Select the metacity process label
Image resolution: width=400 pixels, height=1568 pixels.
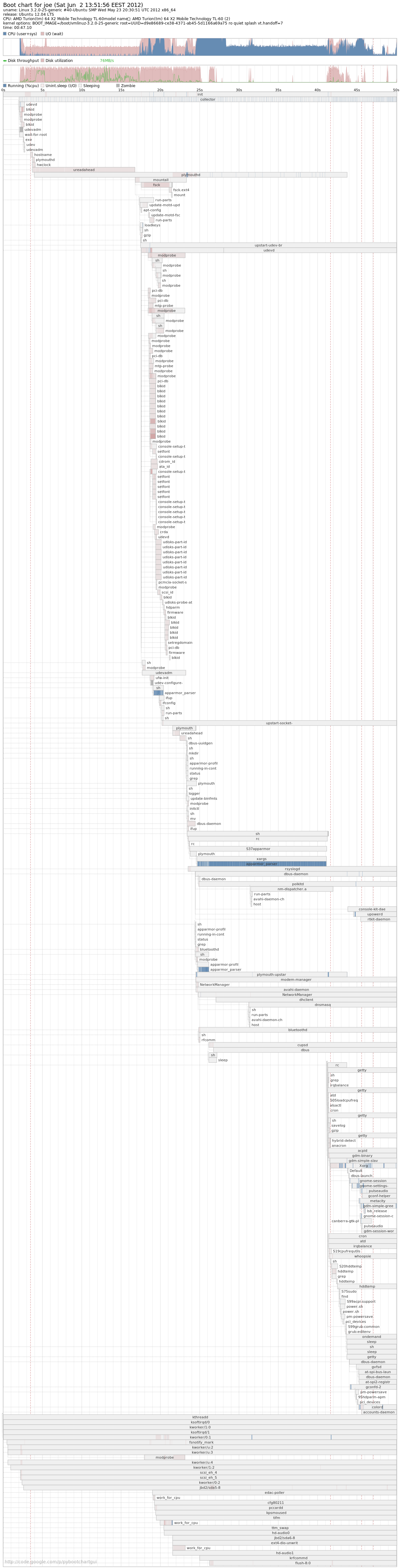point(377,1201)
